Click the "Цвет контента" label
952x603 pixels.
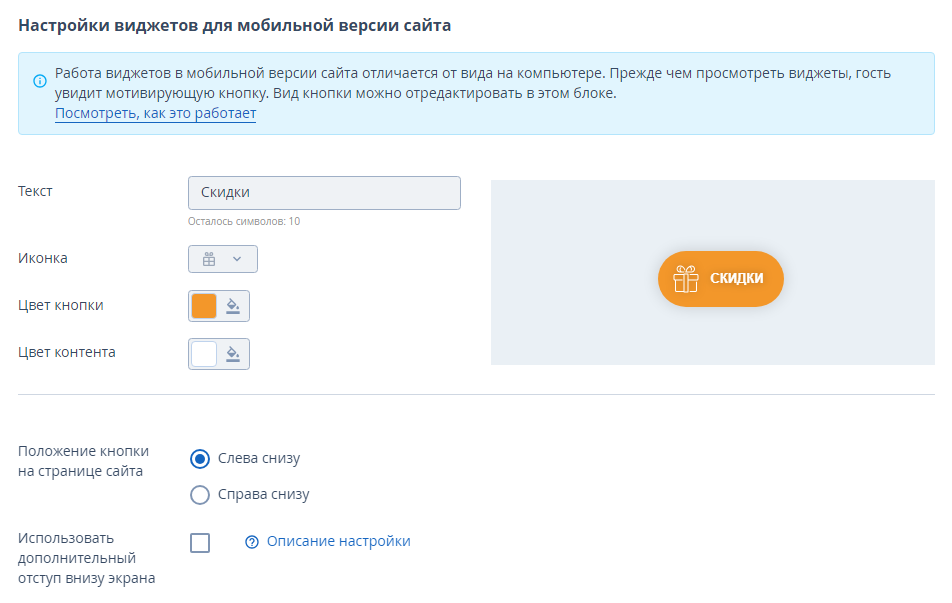click(x=67, y=352)
